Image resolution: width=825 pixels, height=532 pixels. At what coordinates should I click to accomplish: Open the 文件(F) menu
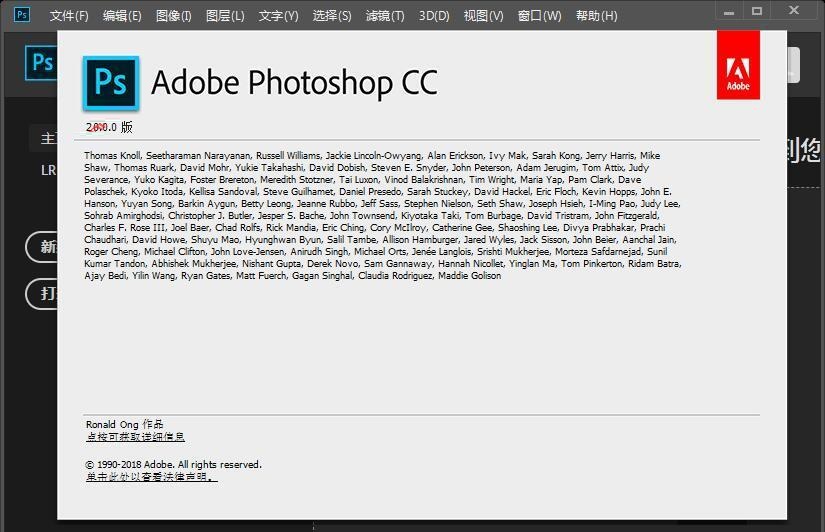[69, 16]
